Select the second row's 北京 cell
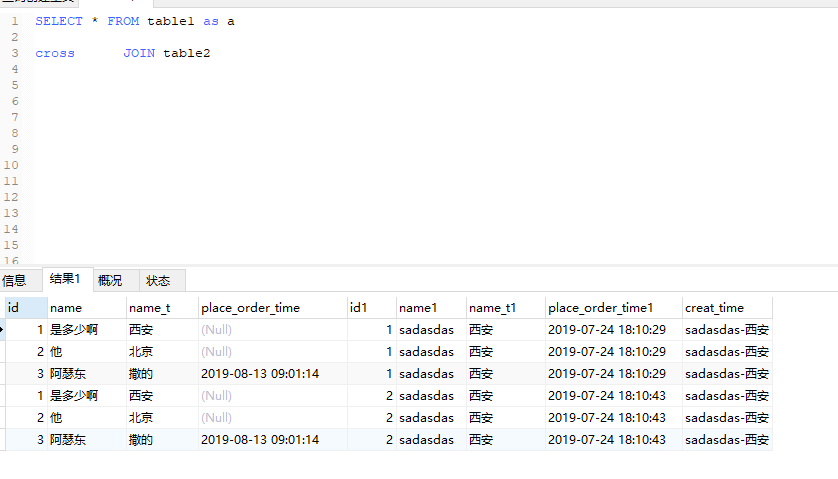Image resolution: width=838 pixels, height=479 pixels. [x=141, y=351]
